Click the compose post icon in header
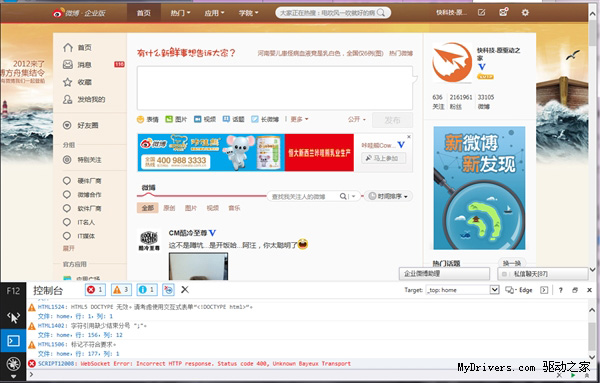Image resolution: width=600 pixels, height=383 pixels. point(481,13)
